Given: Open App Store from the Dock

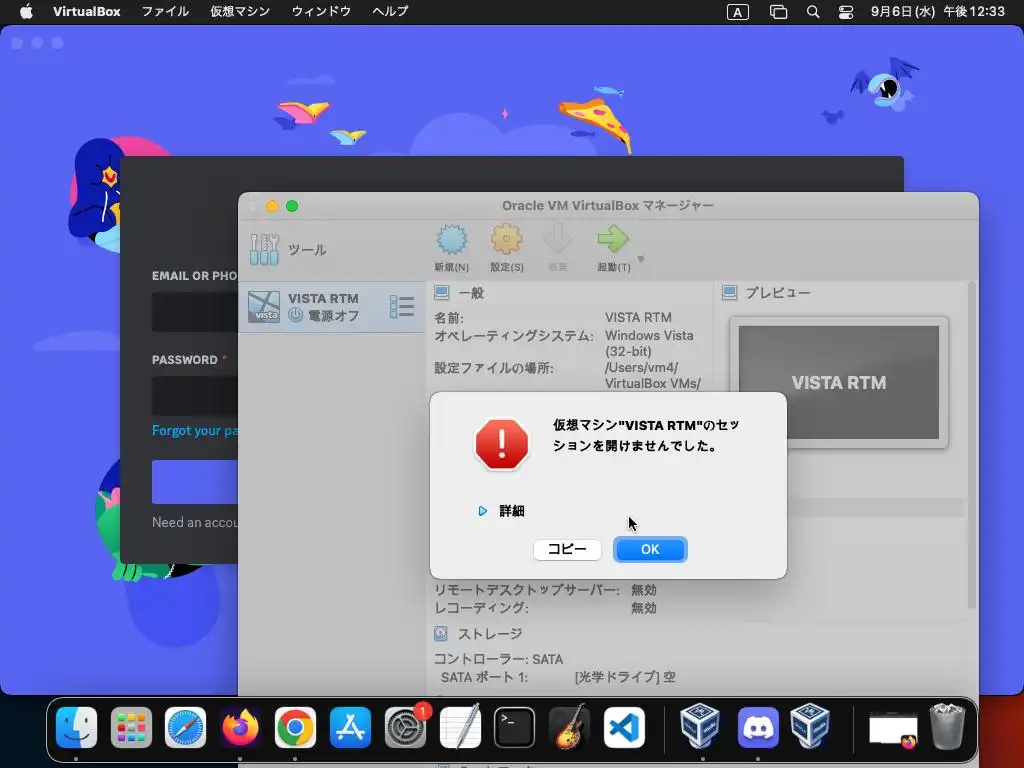Looking at the screenshot, I should pos(350,727).
